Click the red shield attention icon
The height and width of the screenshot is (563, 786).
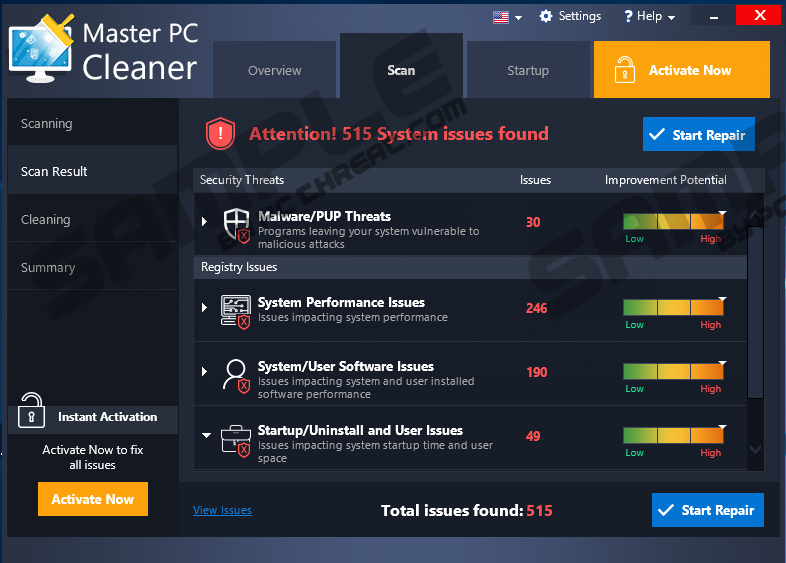[220, 134]
